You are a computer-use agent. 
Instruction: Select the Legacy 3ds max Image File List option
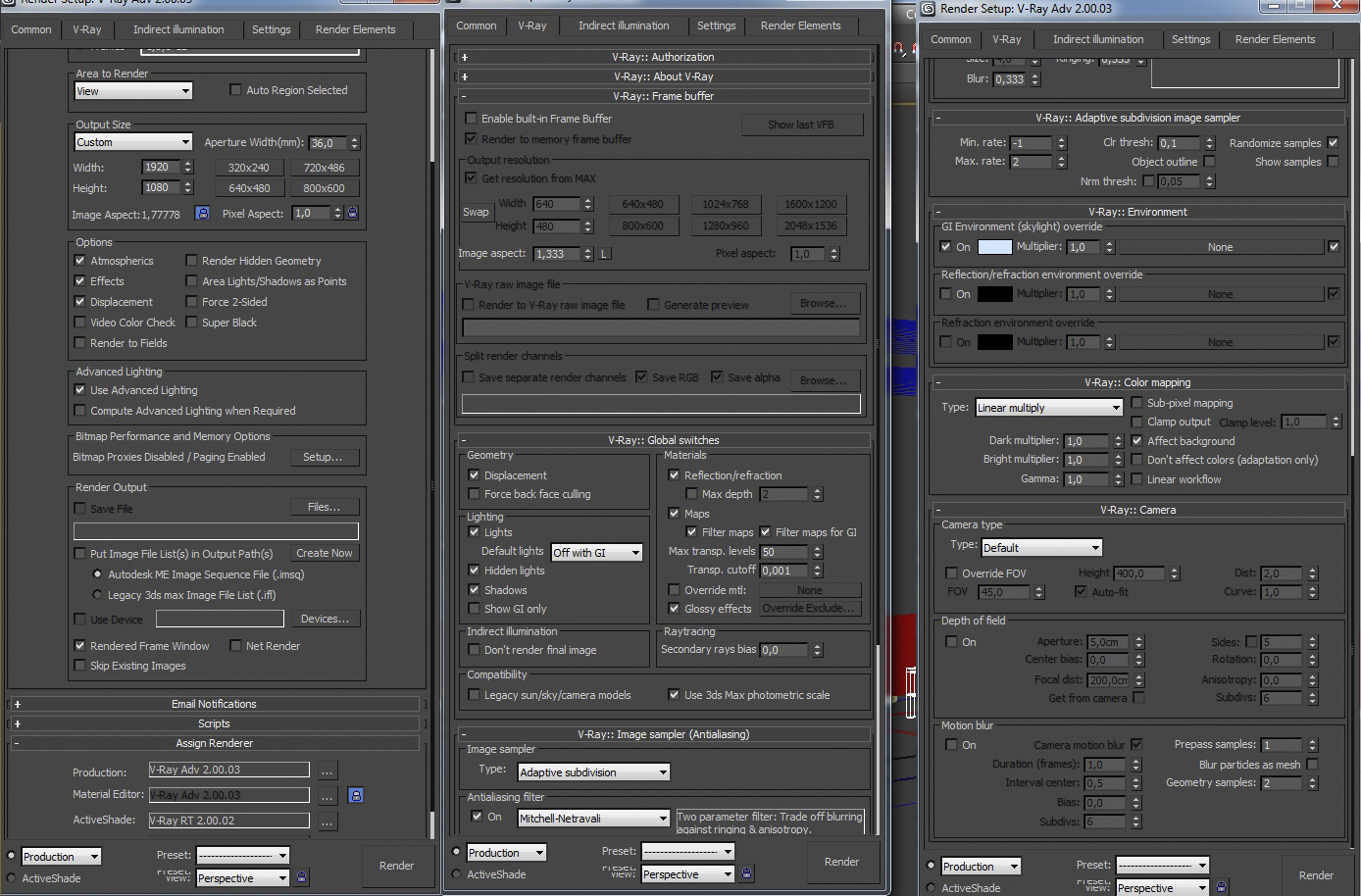point(97,595)
